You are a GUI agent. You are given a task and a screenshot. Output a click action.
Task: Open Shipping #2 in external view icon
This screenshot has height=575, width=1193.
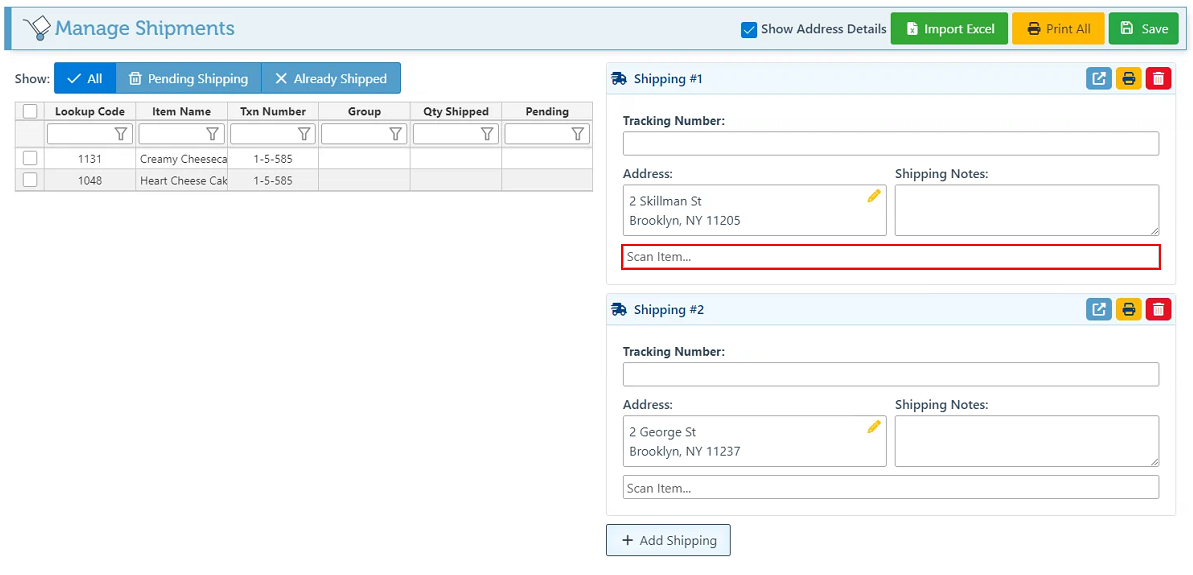coord(1099,310)
